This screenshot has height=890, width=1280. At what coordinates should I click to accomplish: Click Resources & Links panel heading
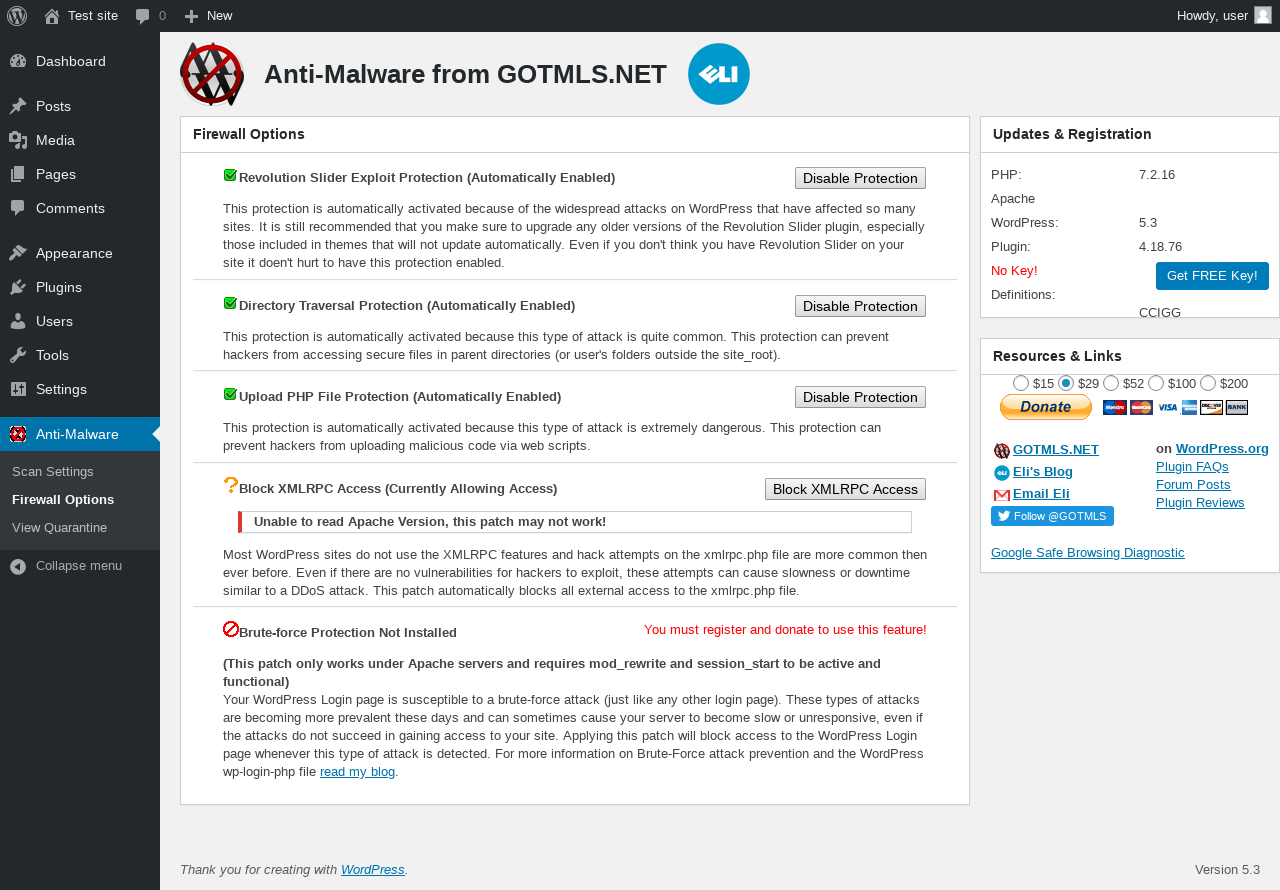click(x=1057, y=356)
